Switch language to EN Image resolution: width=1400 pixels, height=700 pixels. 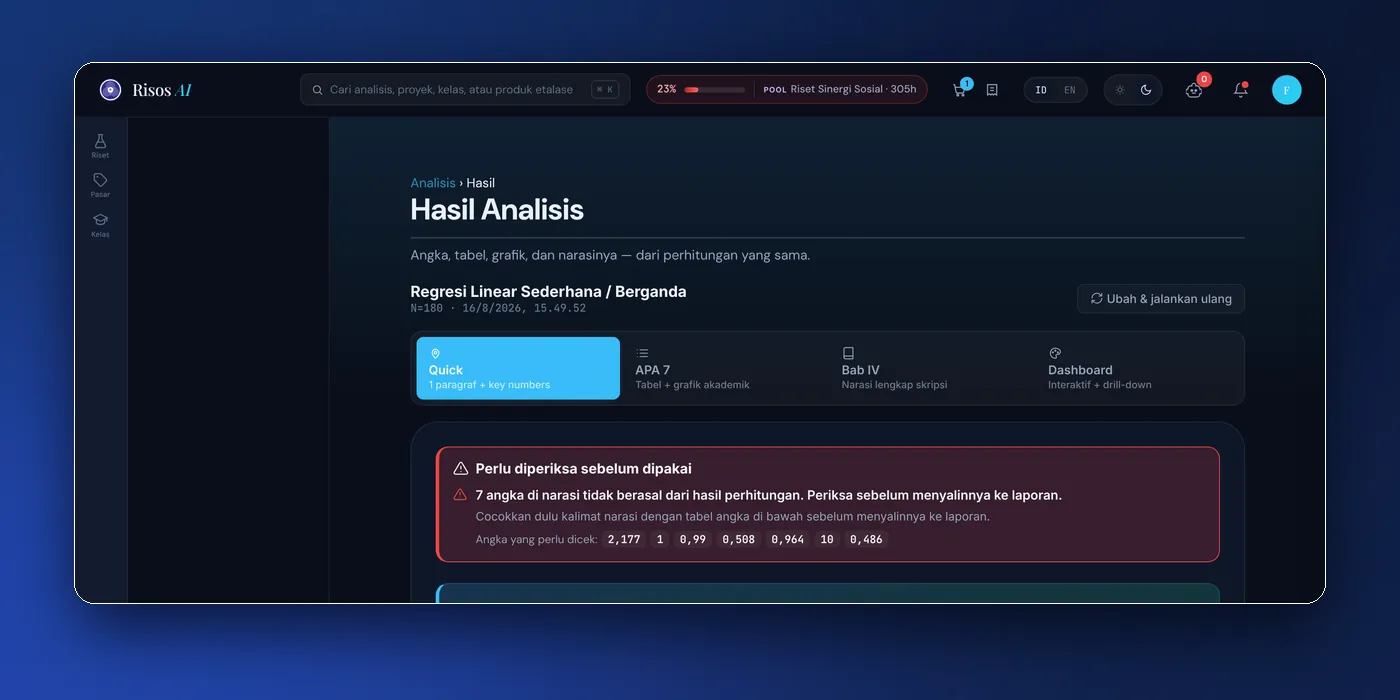pos(1070,90)
